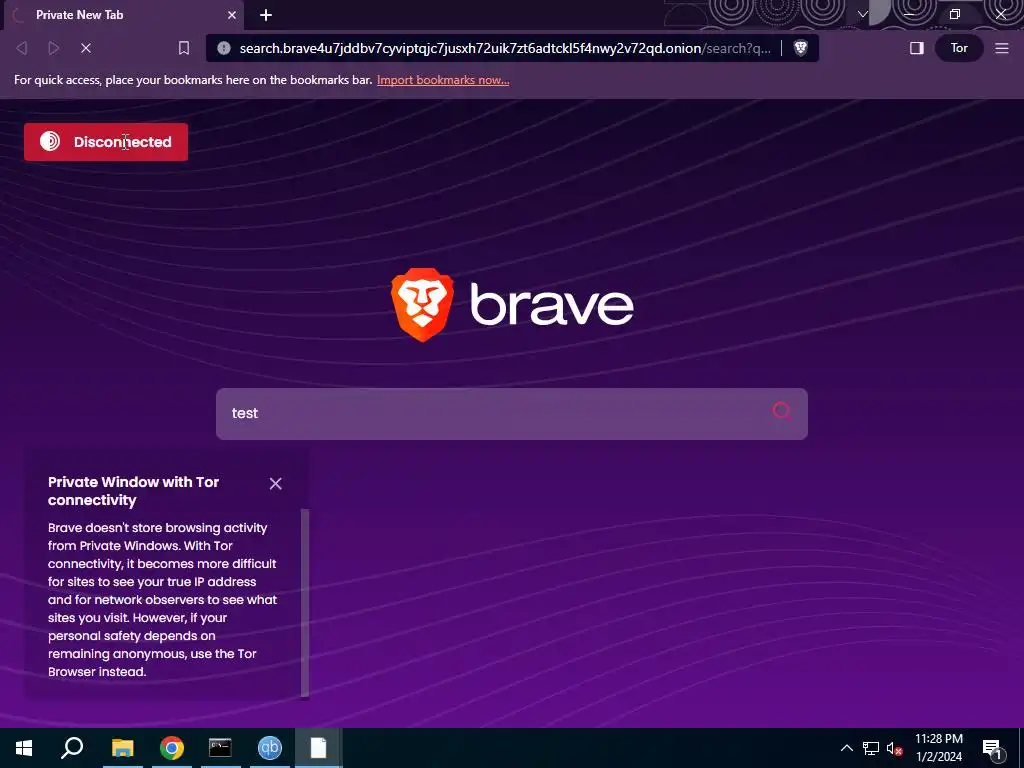Stop loading the page
This screenshot has width=1024, height=768.
86,48
